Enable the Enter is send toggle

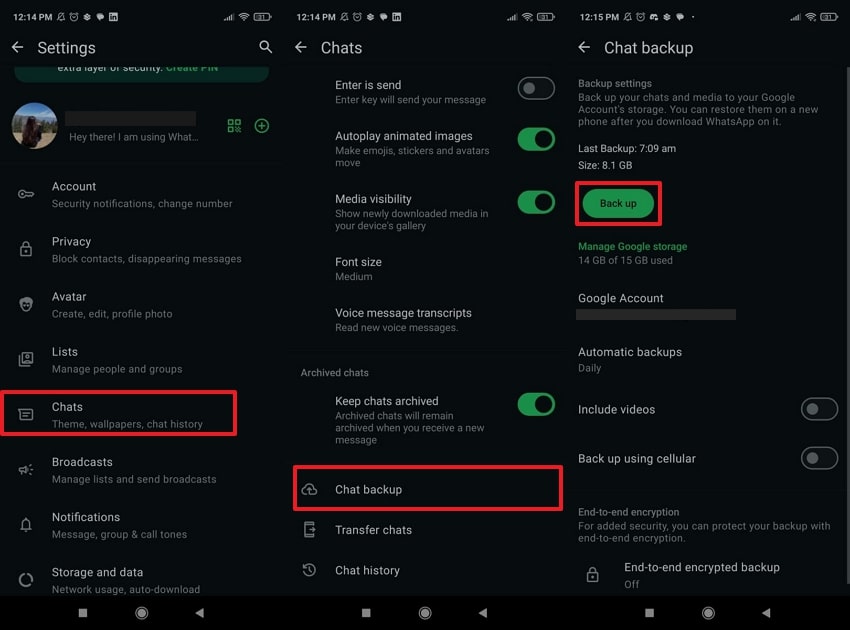(x=536, y=88)
